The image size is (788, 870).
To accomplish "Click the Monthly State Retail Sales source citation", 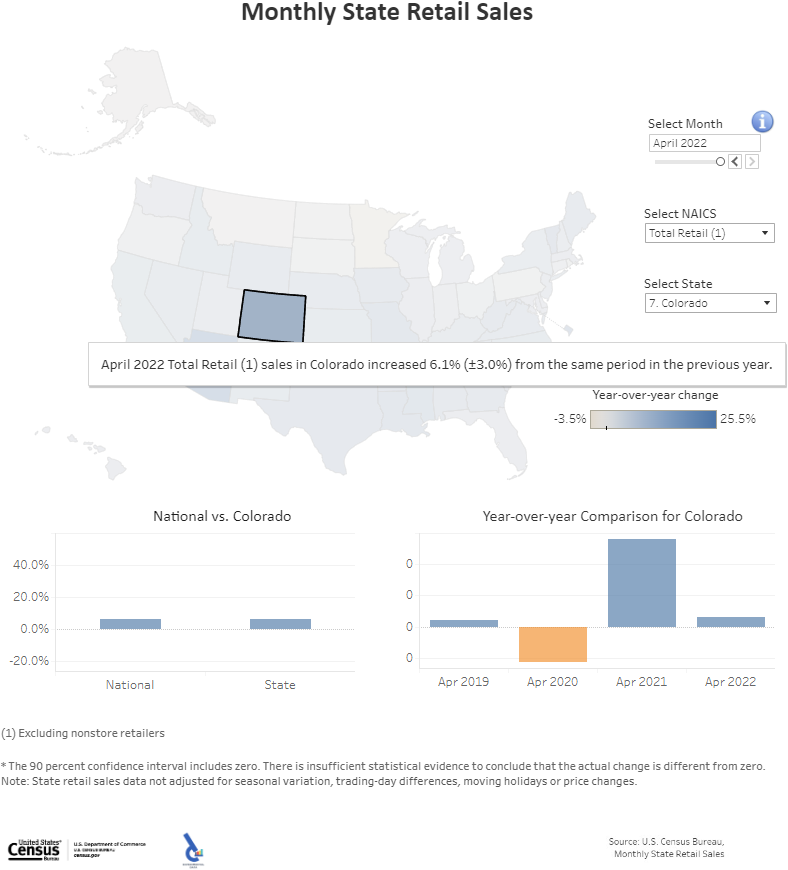I will [668, 853].
